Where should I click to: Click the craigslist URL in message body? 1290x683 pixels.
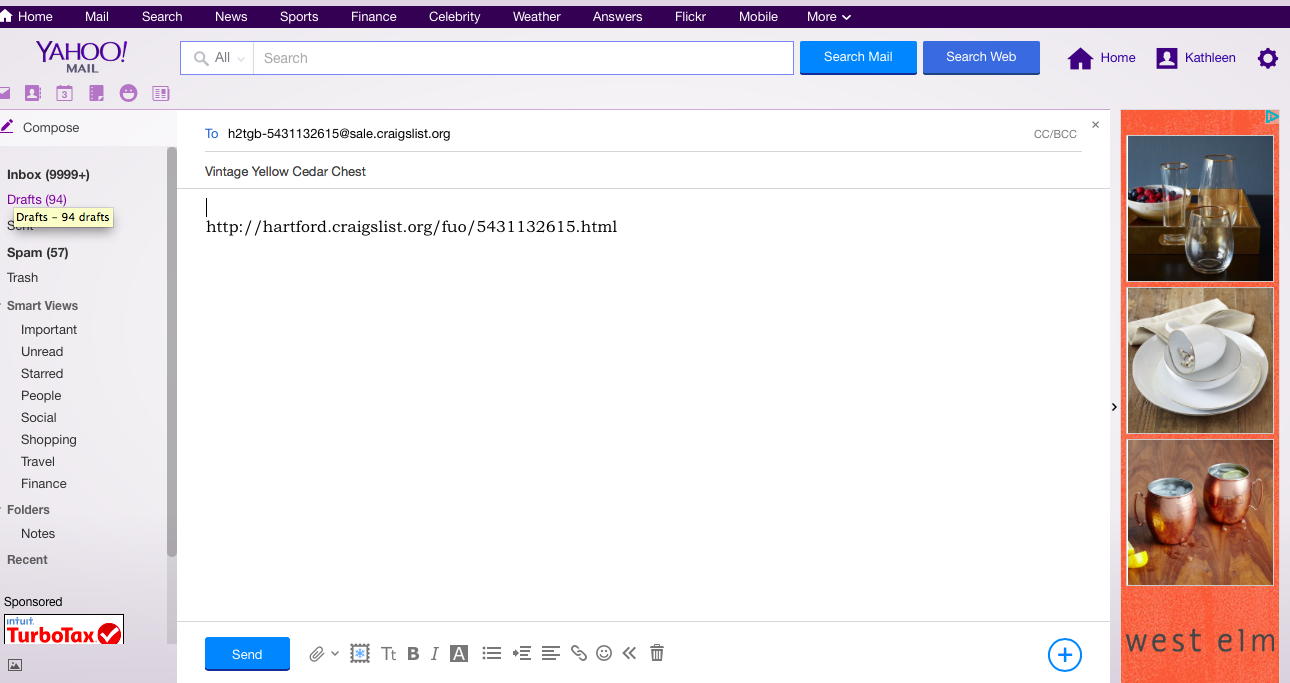click(x=412, y=227)
